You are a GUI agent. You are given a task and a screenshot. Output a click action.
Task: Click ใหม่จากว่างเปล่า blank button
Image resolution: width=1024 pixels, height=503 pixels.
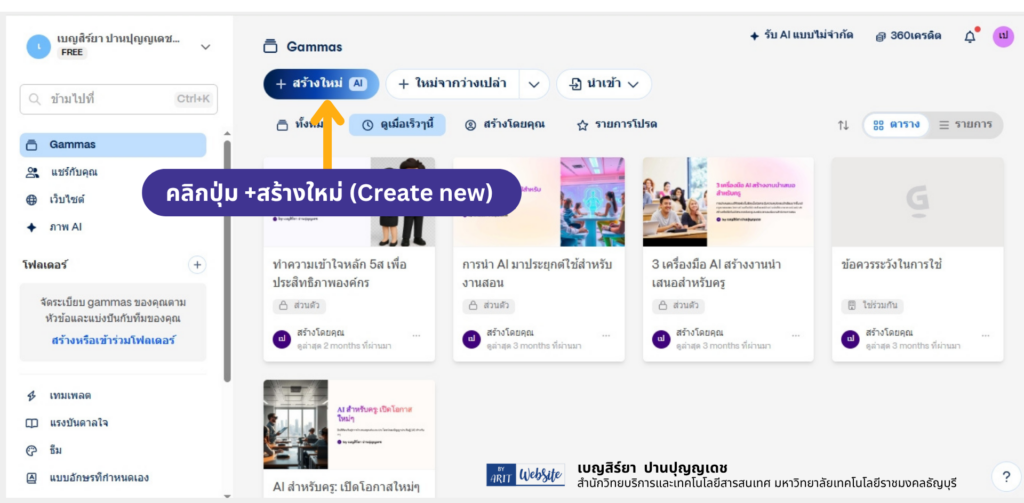453,84
